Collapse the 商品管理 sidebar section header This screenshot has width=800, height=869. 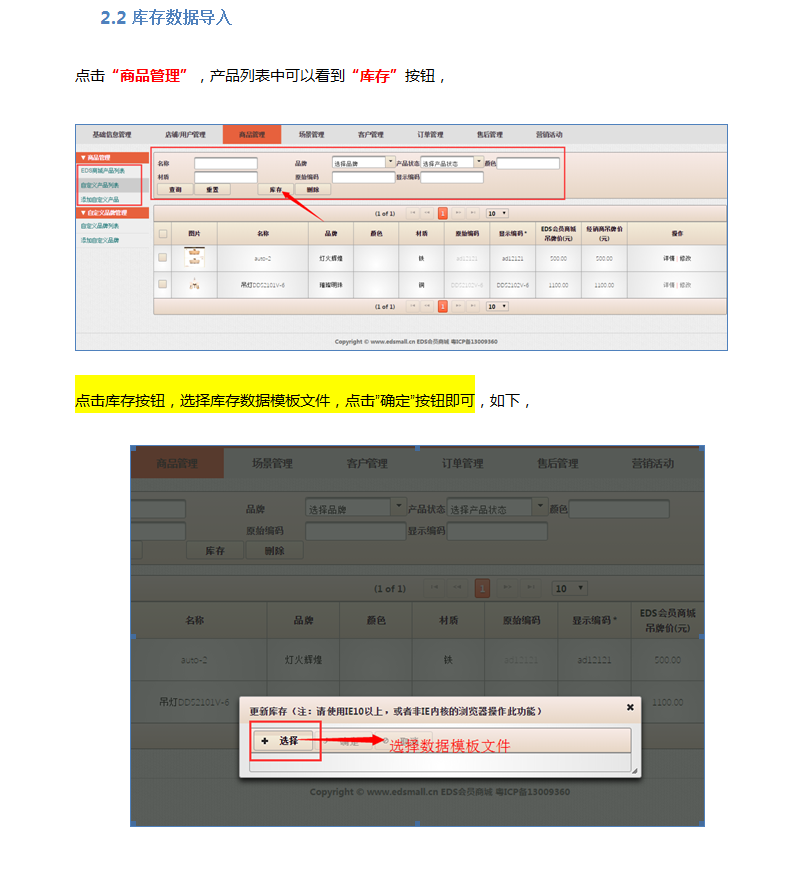pos(113,158)
